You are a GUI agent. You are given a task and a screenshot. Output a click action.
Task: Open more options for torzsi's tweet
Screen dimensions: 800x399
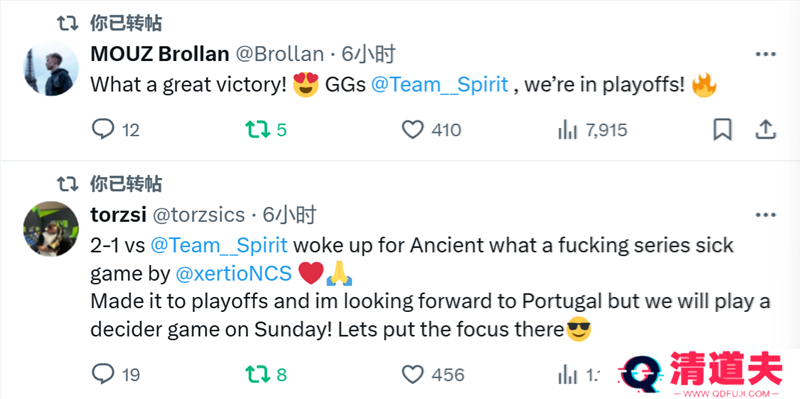tap(765, 215)
